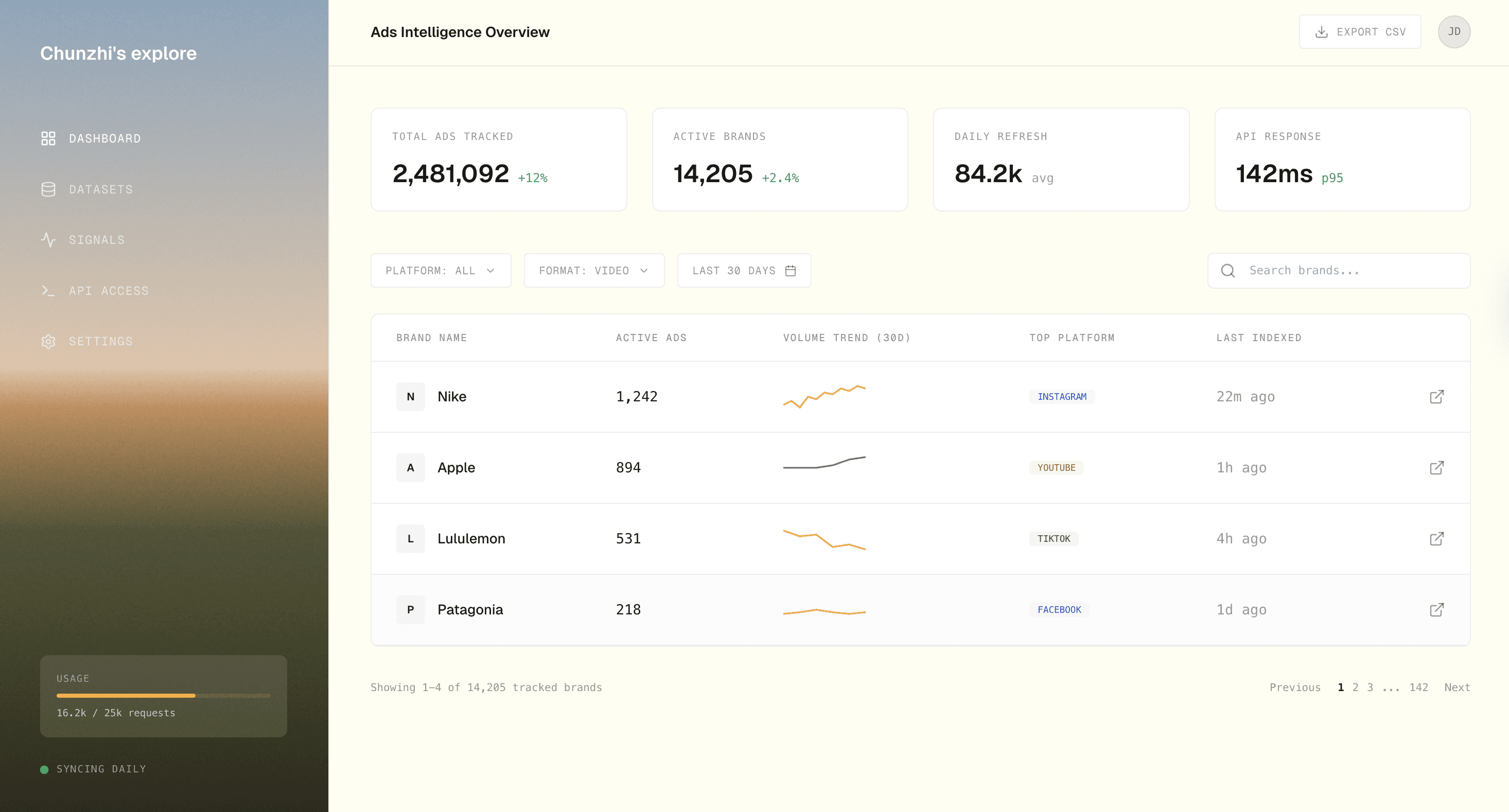Click the Datasets database icon
The width and height of the screenshot is (1509, 812).
(48, 189)
